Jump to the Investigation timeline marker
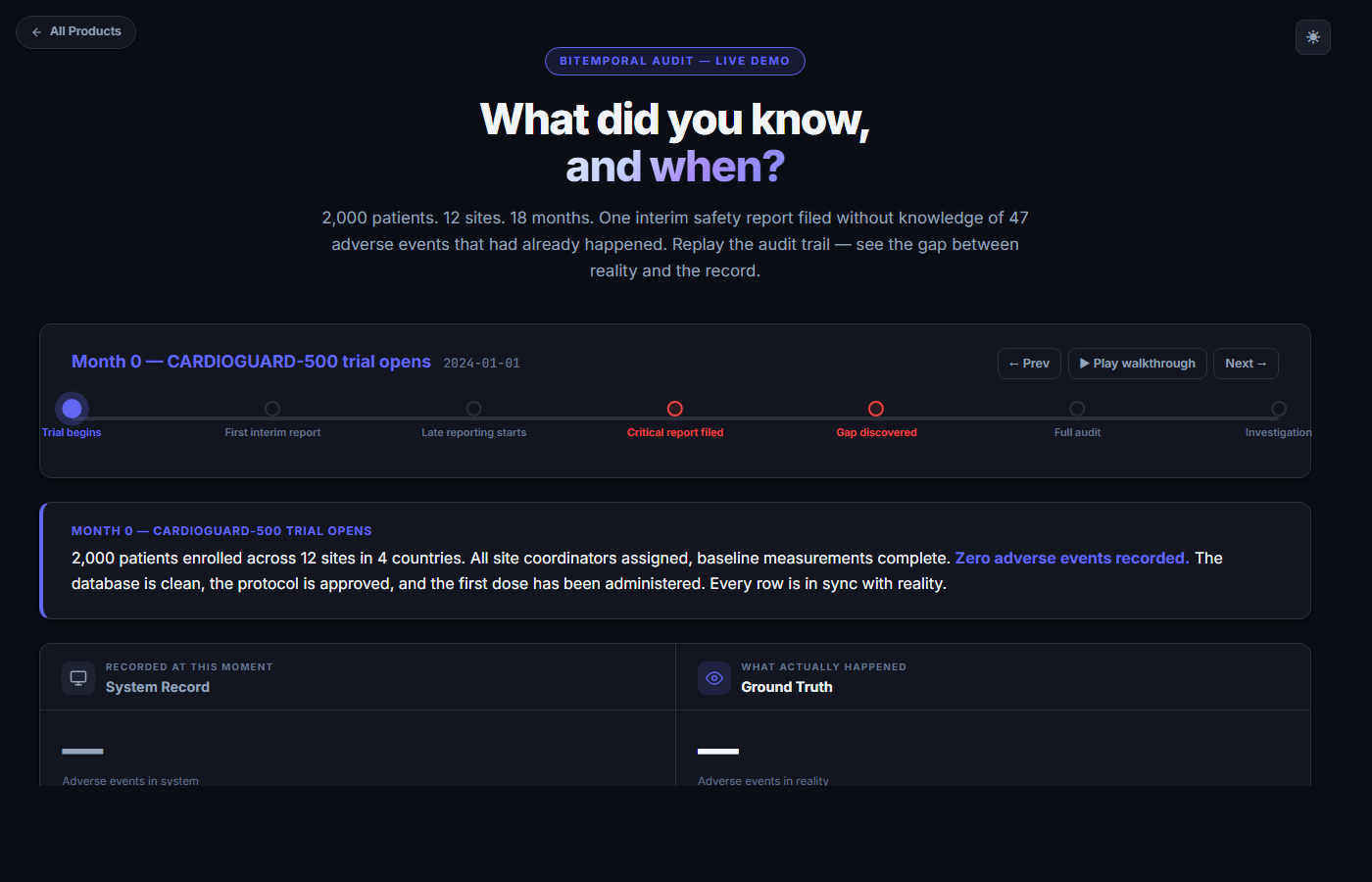1372x882 pixels. point(1278,409)
